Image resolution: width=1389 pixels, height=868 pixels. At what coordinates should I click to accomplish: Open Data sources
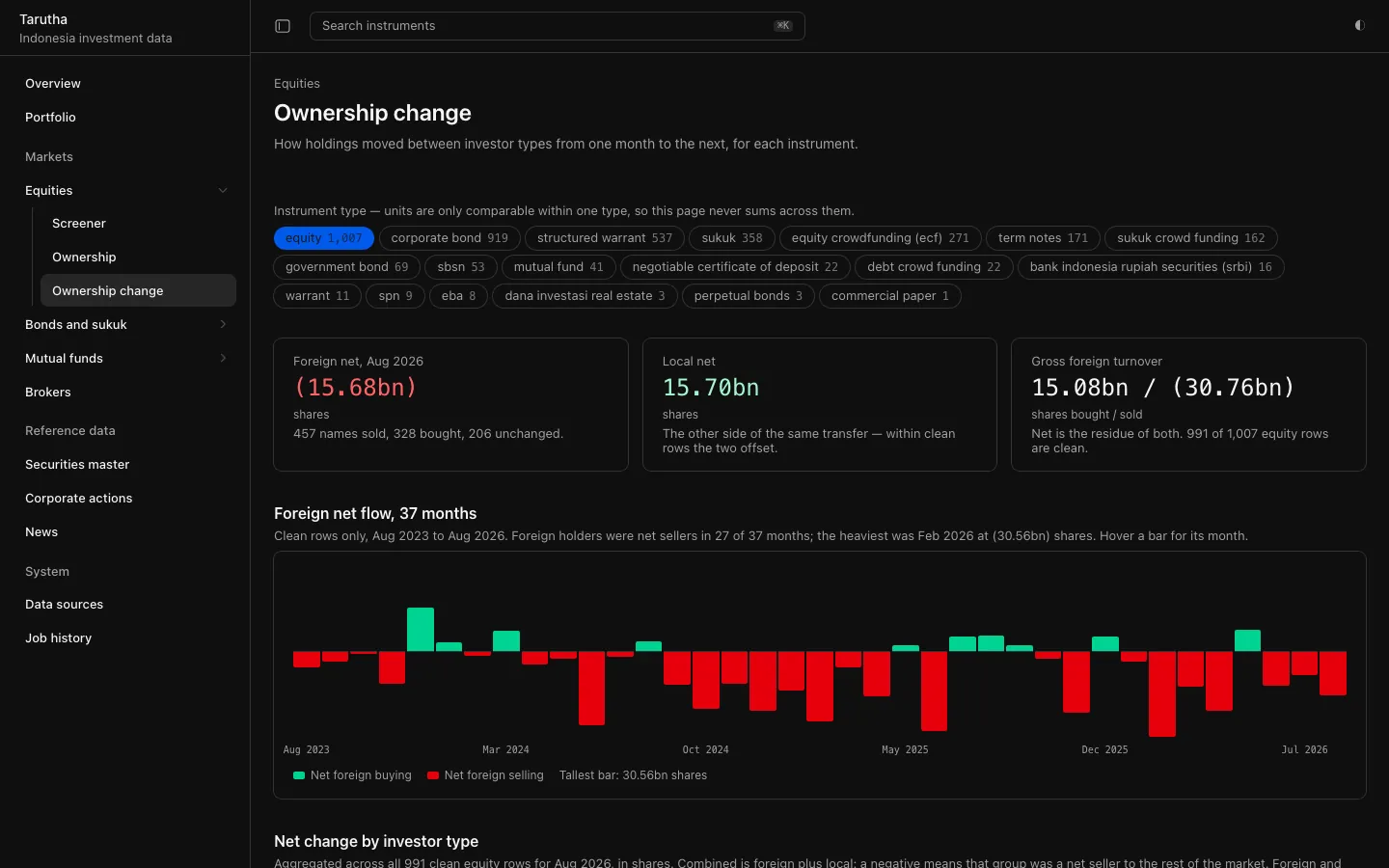[x=125, y=605]
